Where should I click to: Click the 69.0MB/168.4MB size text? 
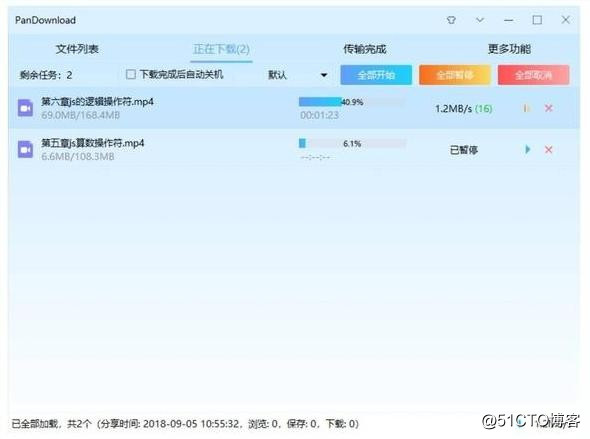tap(80, 115)
